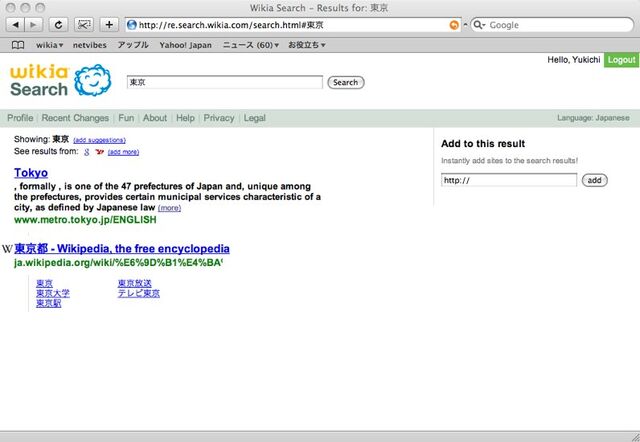Click the globe site icon in the address bar
Screen dimensions: 640x442
[x=131, y=25]
